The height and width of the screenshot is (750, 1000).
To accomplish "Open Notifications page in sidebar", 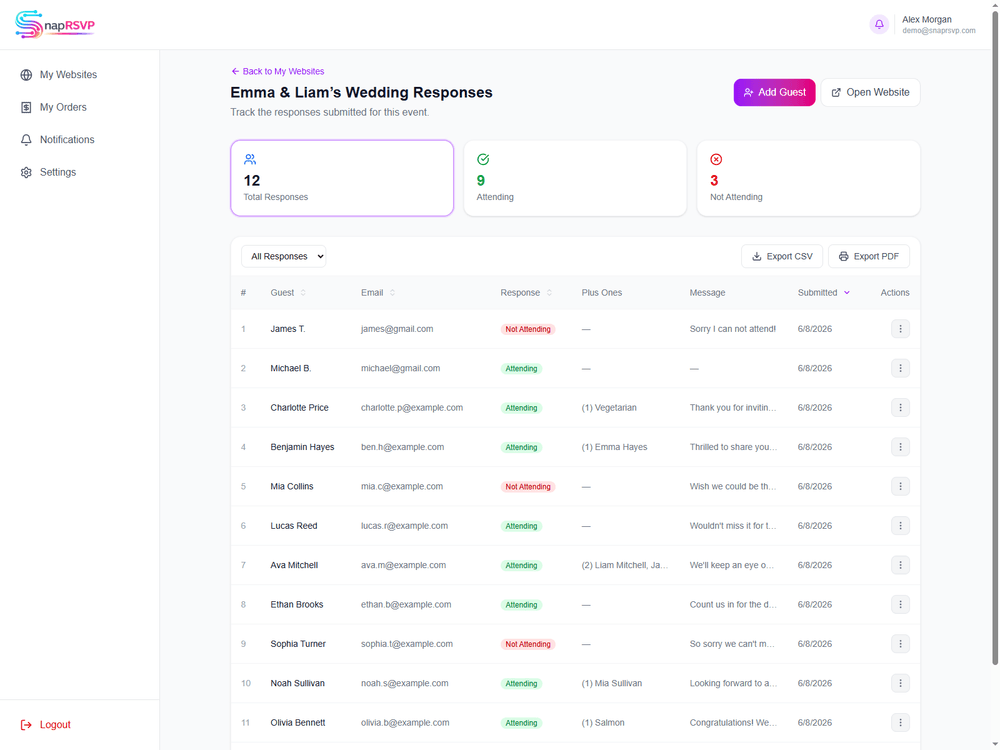I will [67, 140].
